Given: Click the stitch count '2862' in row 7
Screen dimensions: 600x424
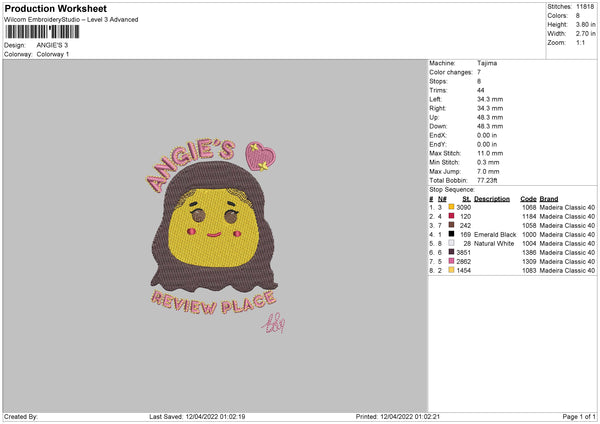Looking at the screenshot, I should point(463,261).
